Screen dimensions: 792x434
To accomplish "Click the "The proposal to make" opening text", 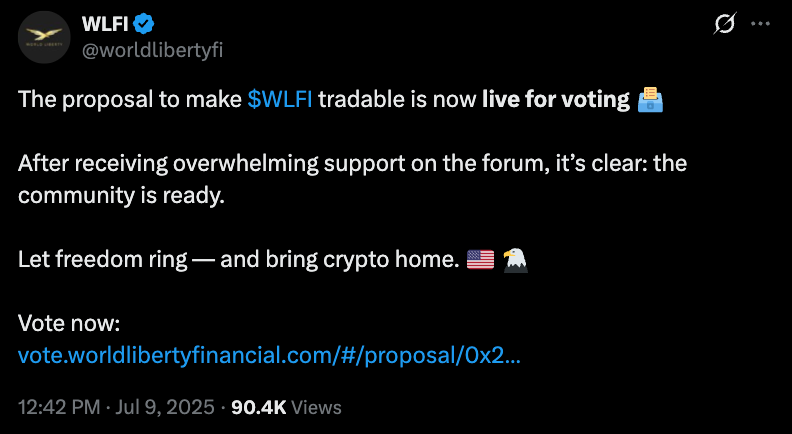I will click(x=130, y=100).
